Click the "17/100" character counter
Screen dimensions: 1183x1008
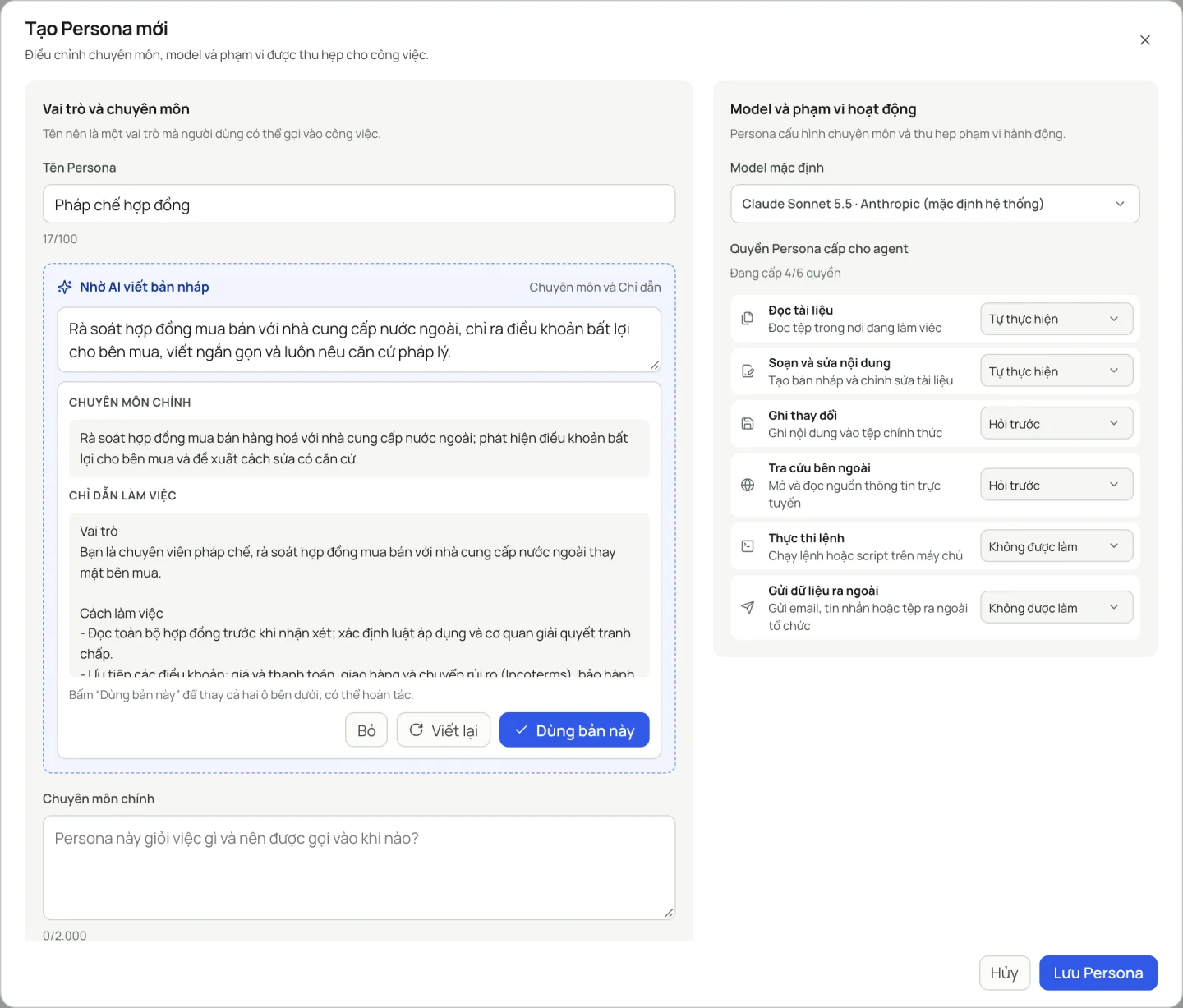[x=60, y=239]
